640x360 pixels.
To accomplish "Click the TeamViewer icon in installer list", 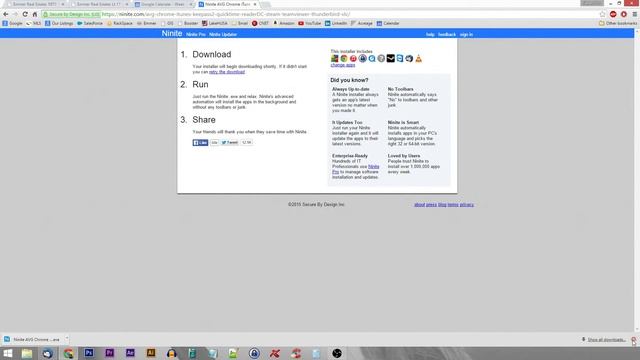I will pyautogui.click(x=400, y=59).
